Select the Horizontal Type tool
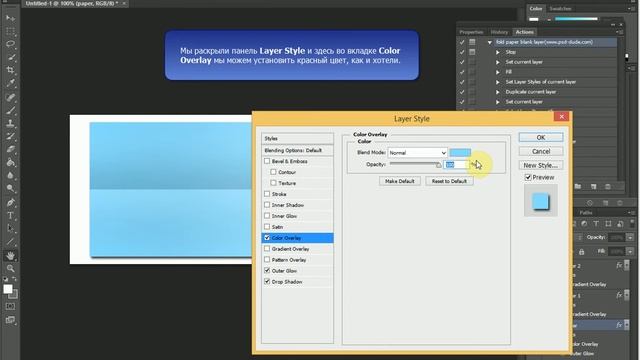Viewport: 640px width, 360px height. [x=10, y=216]
